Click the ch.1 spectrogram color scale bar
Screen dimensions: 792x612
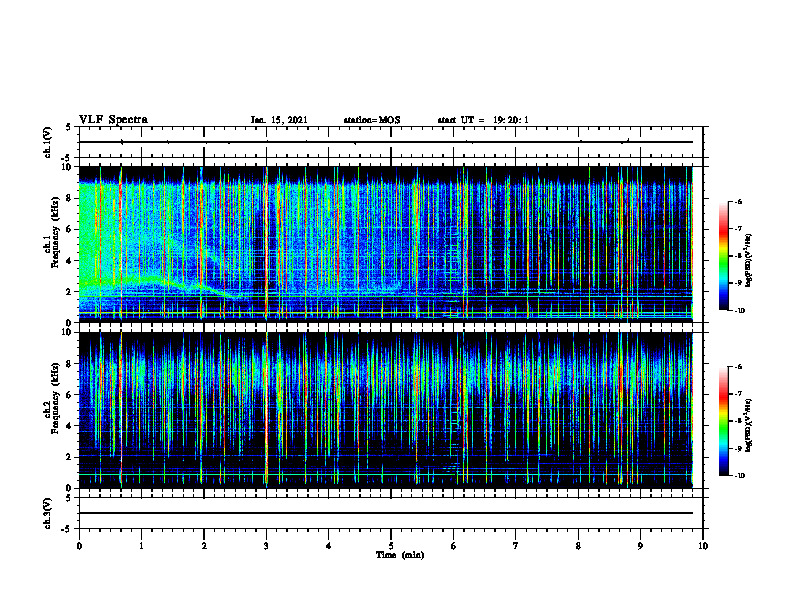tap(723, 256)
